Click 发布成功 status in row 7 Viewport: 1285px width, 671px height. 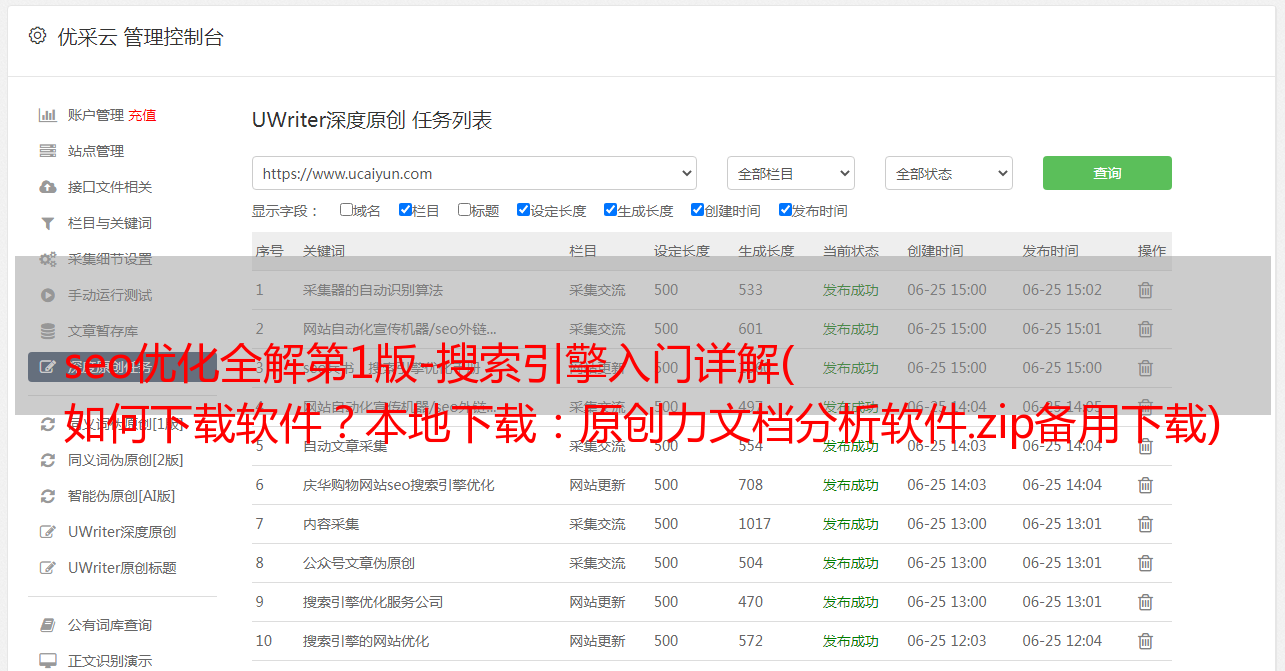click(x=851, y=524)
